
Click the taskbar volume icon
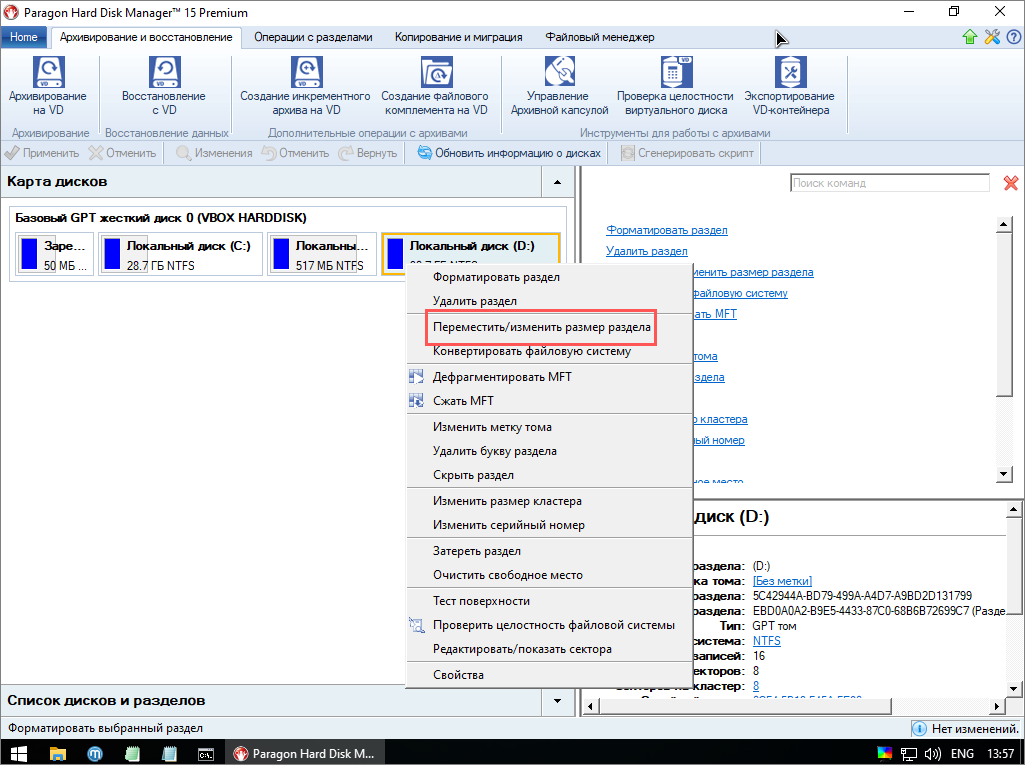(x=933, y=753)
